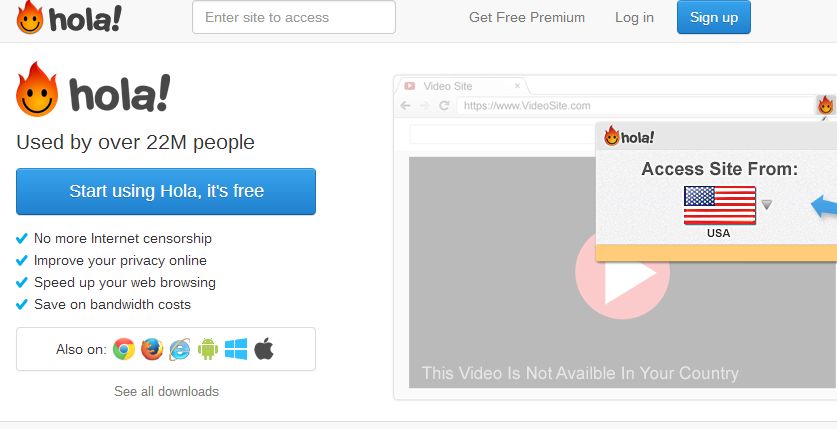Click the Sign up button
This screenshot has height=429, width=837.
714,17
